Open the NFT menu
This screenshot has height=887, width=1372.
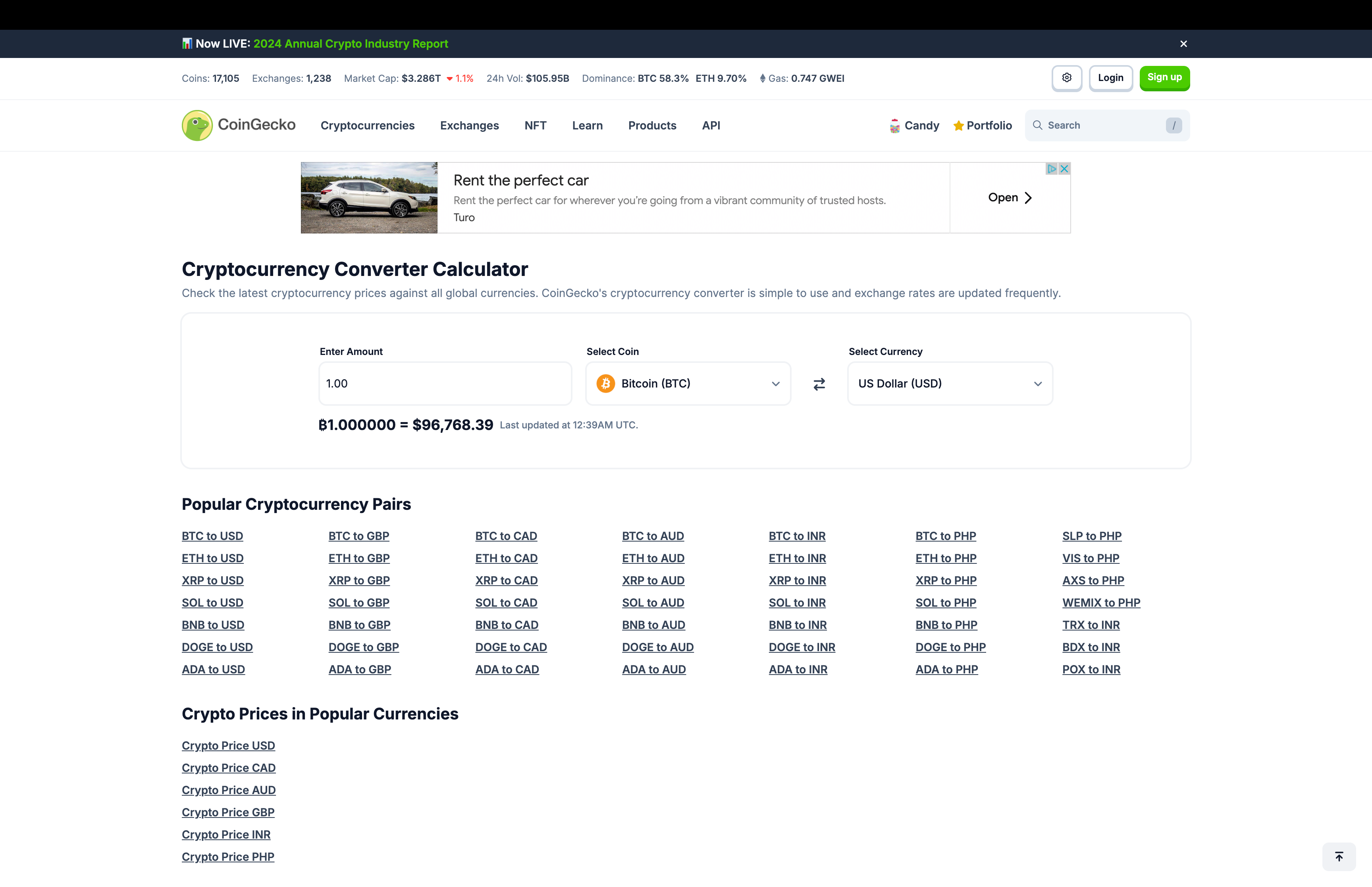point(536,125)
